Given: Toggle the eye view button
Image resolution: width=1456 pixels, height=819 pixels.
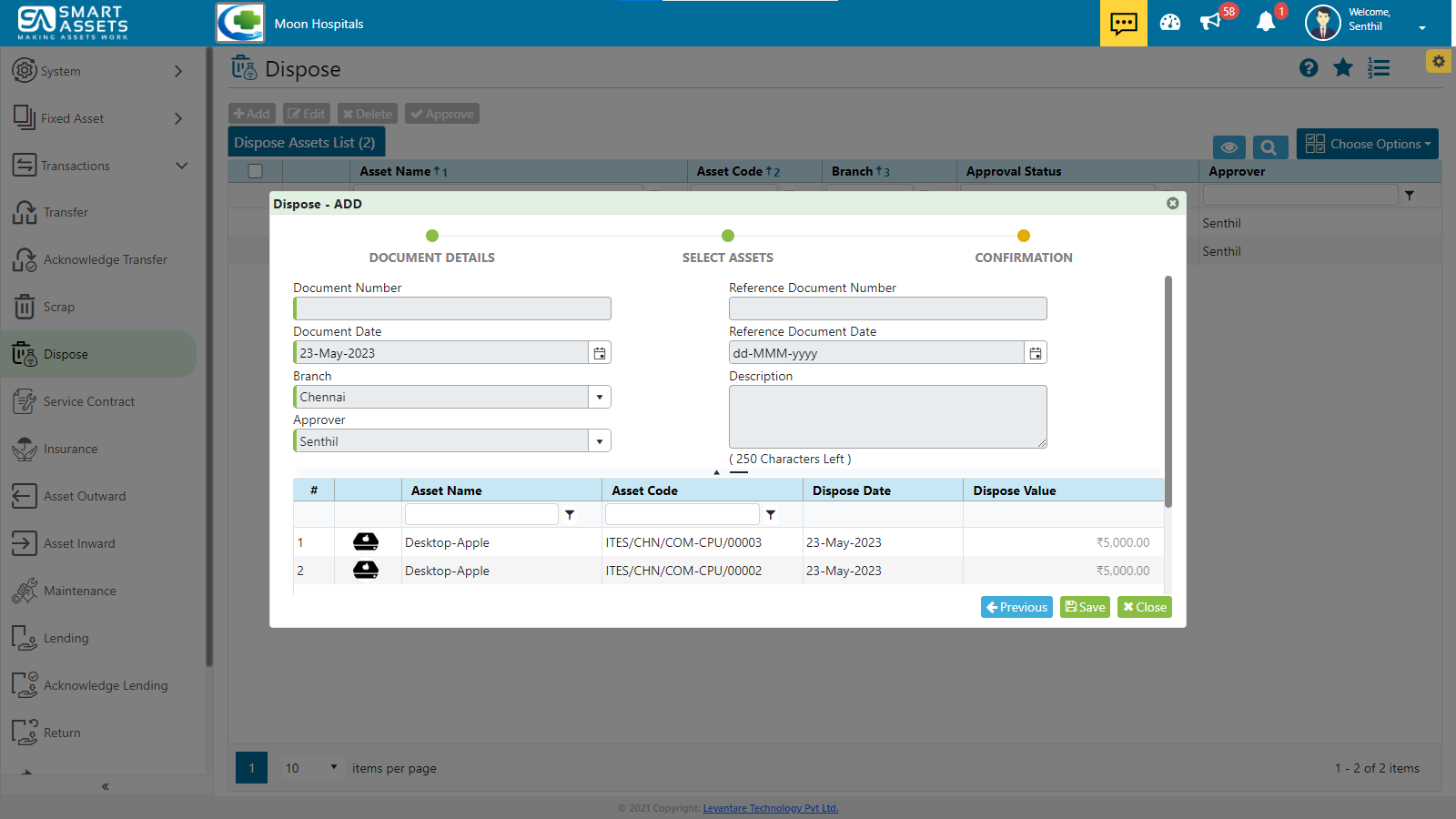Looking at the screenshot, I should (1228, 147).
